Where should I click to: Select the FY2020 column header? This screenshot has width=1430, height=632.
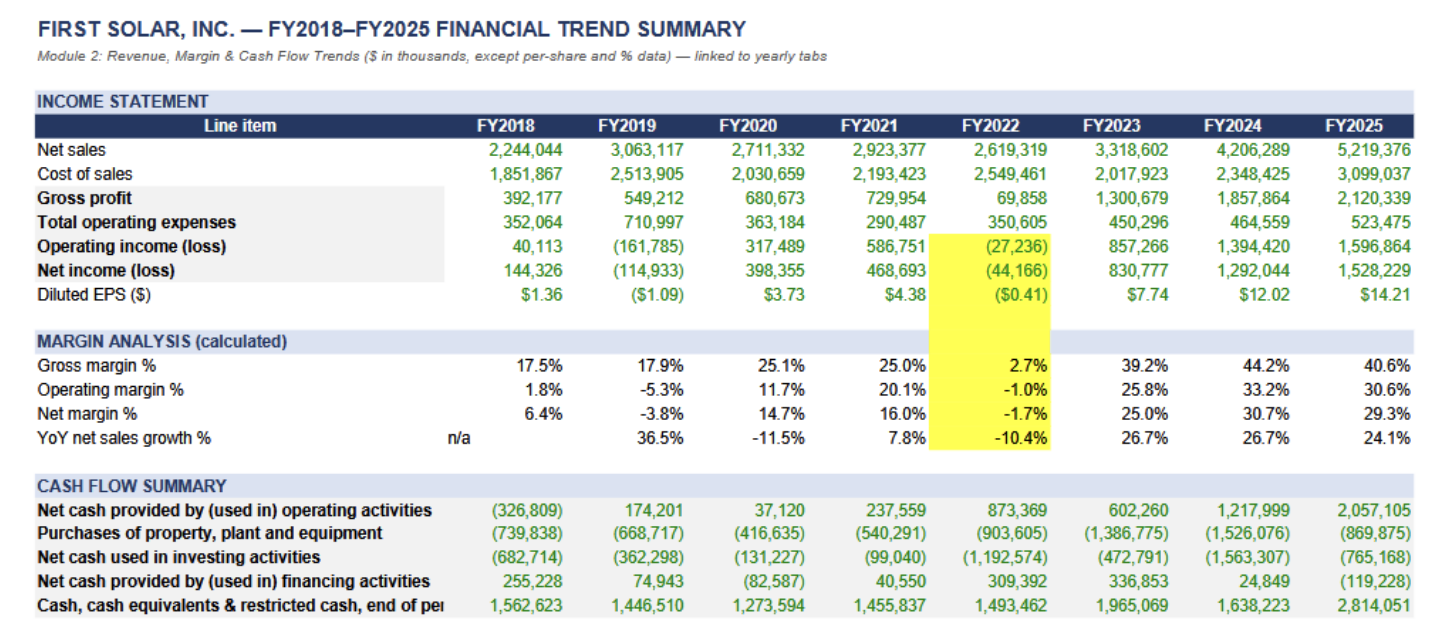coord(748,126)
